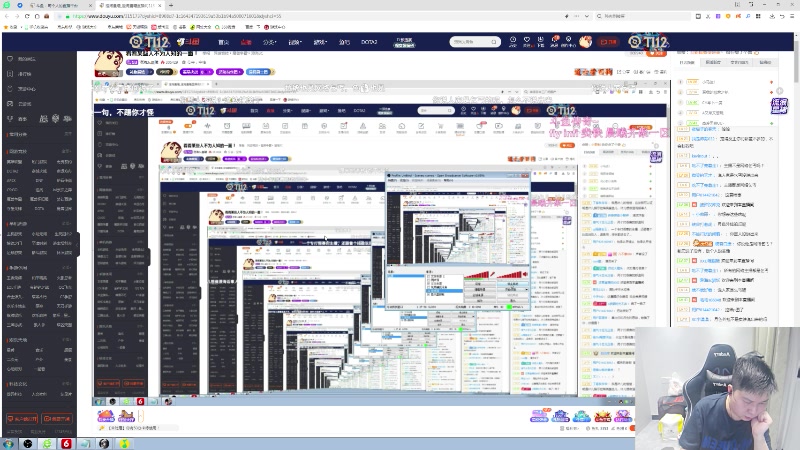Select the second chat panel tab
This screenshot has width=800, height=450.
(713, 62)
